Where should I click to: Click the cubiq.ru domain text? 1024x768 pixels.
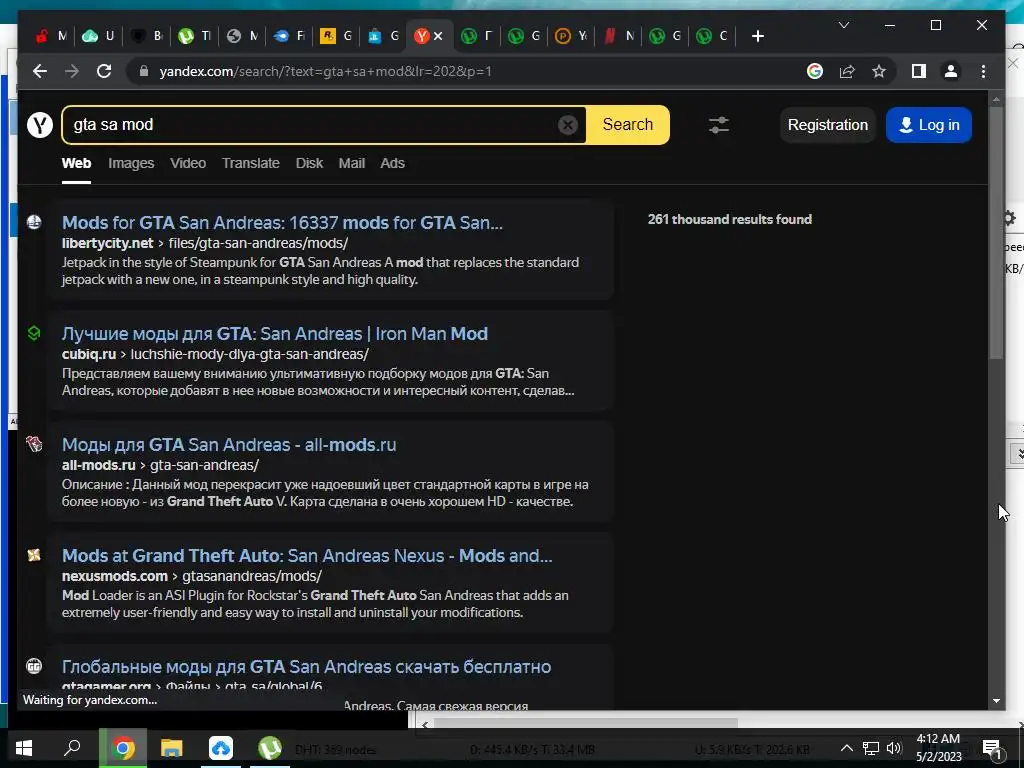click(x=89, y=354)
